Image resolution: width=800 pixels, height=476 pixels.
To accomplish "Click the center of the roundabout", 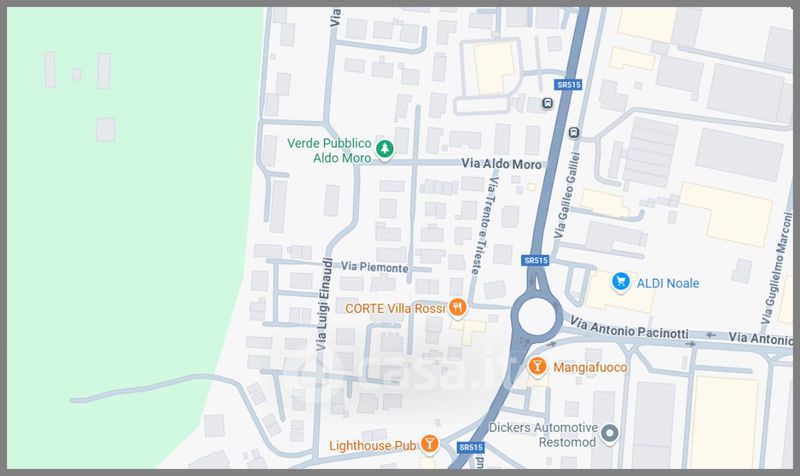I will (537, 315).
